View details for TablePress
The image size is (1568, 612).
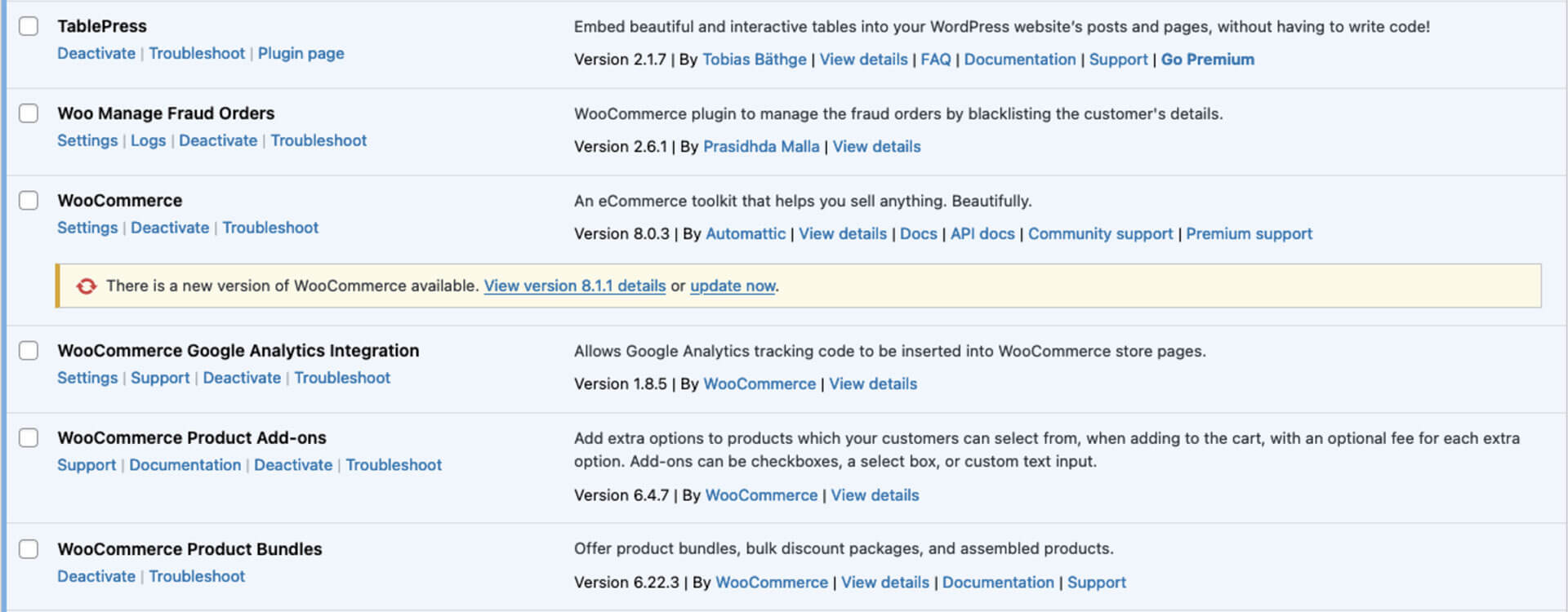(x=863, y=60)
